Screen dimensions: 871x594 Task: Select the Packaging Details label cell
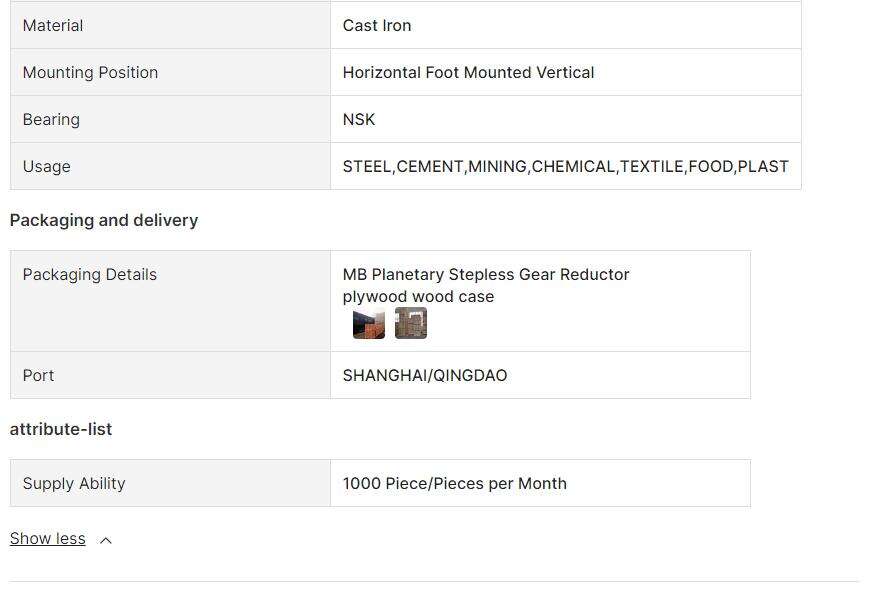pos(171,301)
